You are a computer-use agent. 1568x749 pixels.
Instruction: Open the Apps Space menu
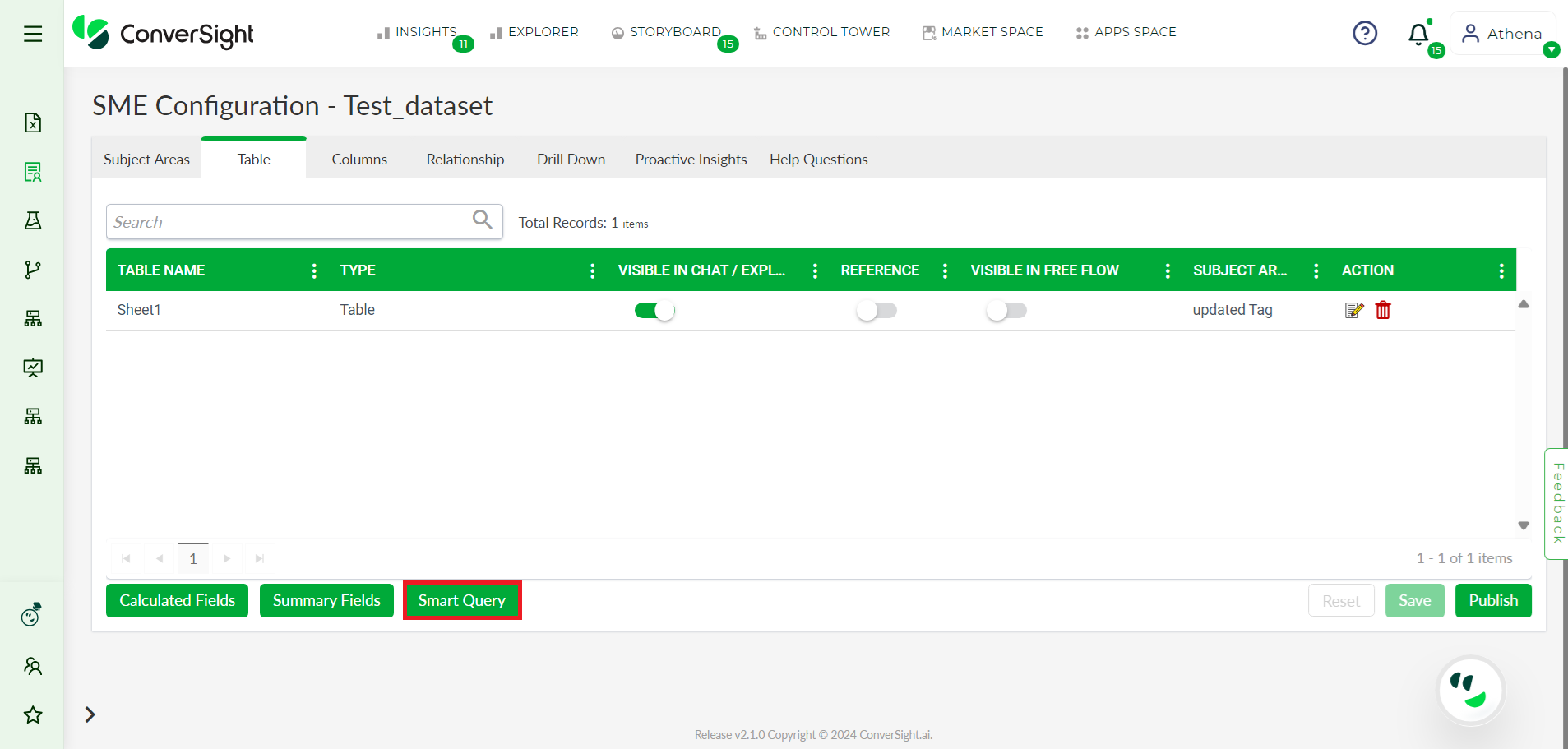(x=1126, y=32)
